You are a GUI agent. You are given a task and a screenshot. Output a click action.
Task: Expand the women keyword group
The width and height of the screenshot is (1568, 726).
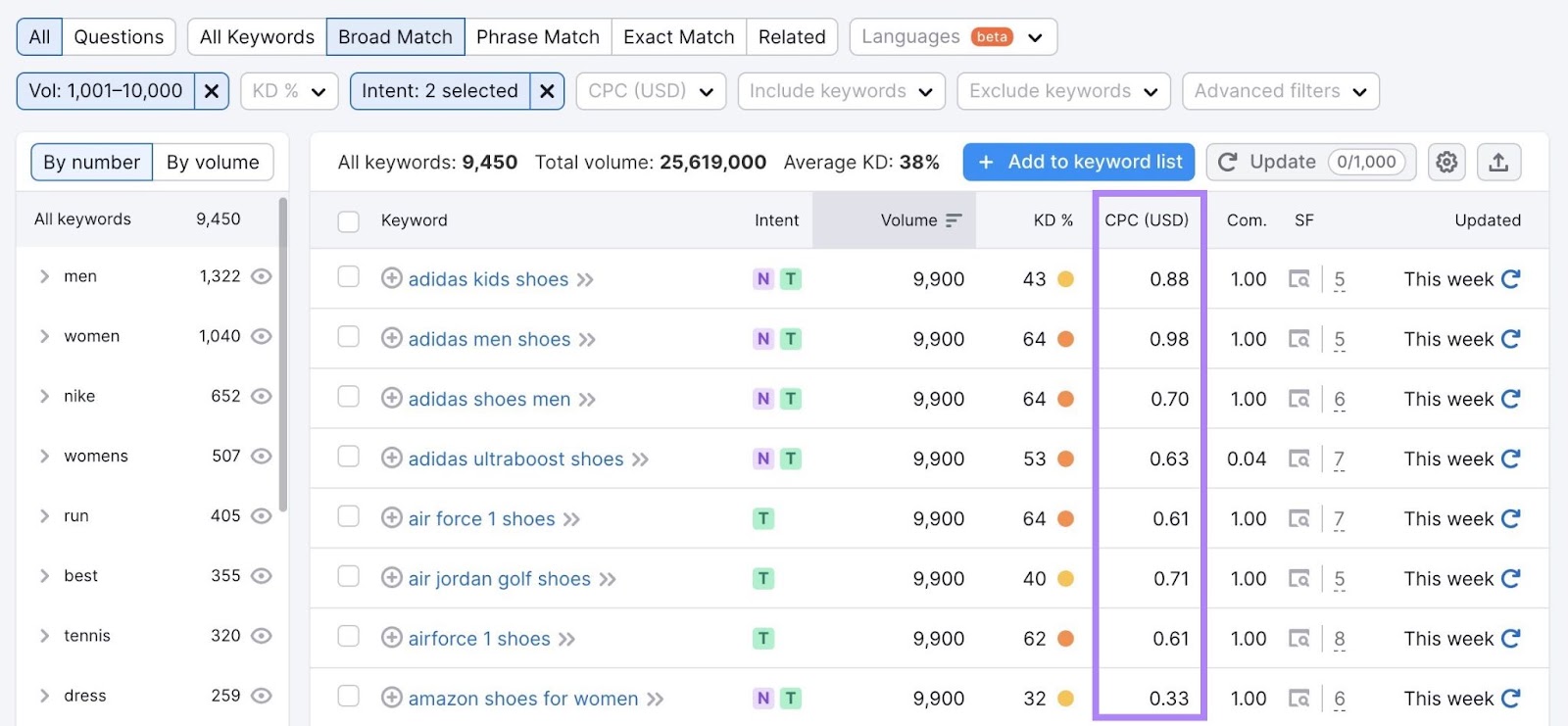point(44,336)
